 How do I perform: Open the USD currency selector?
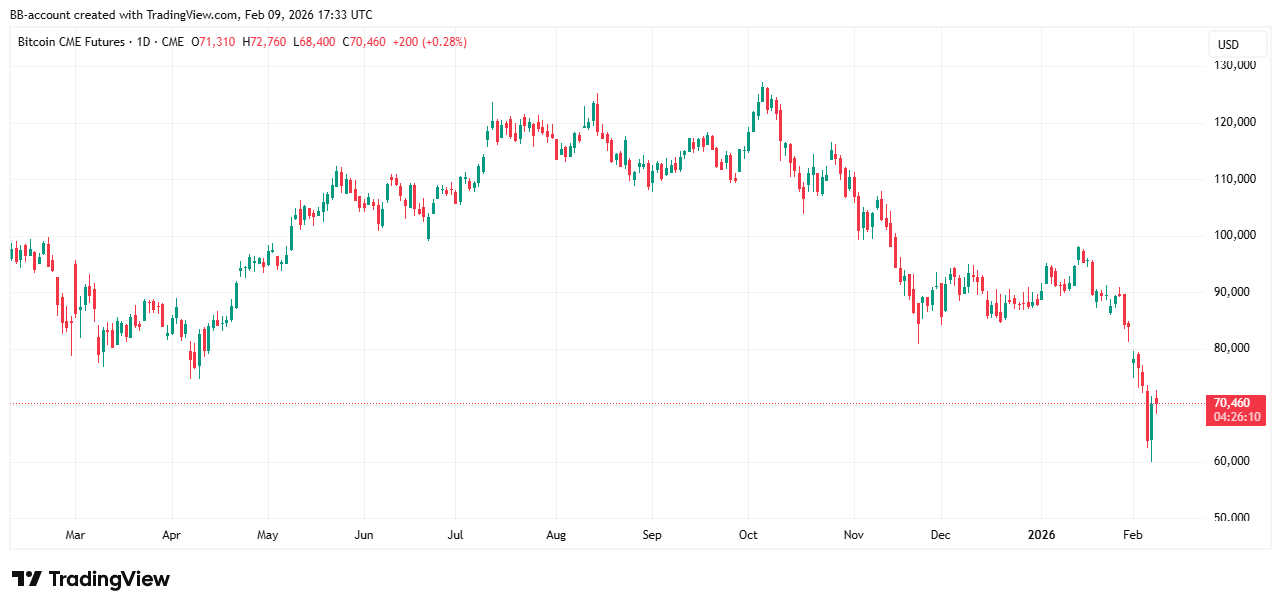click(1227, 44)
